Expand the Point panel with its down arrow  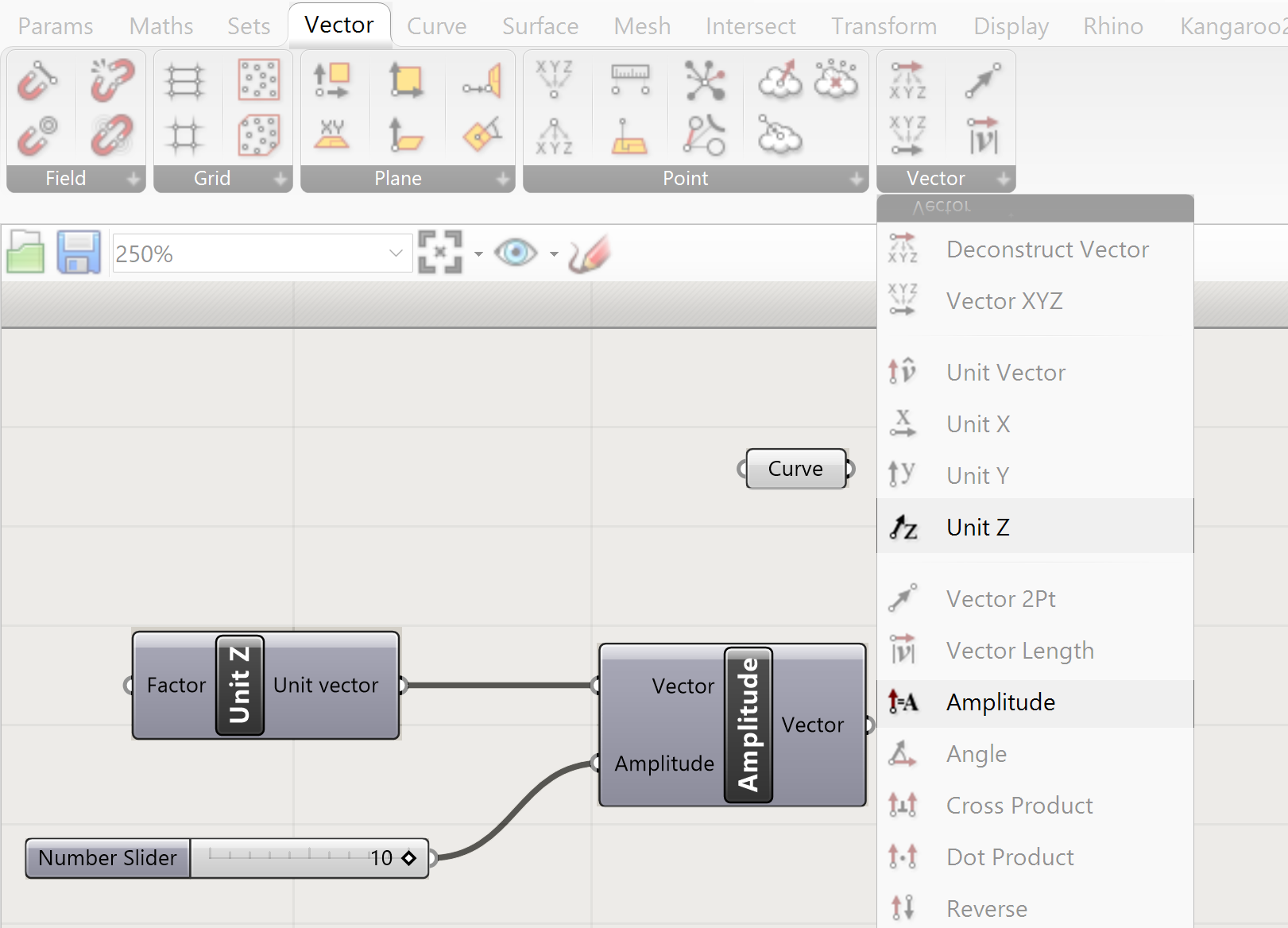click(x=857, y=180)
